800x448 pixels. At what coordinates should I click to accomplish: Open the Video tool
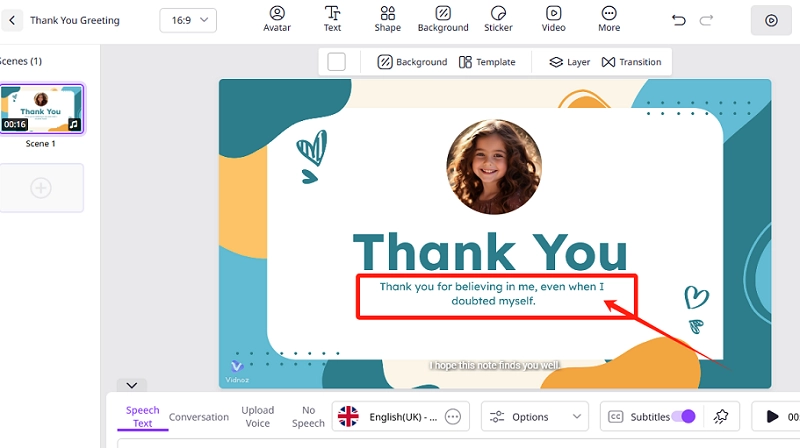tap(553, 19)
